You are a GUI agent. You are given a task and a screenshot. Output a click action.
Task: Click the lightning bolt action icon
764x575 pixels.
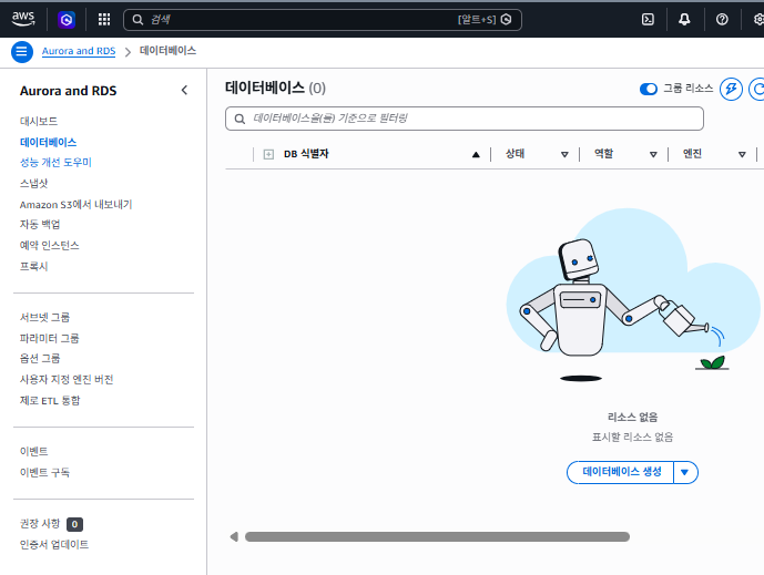(x=731, y=89)
